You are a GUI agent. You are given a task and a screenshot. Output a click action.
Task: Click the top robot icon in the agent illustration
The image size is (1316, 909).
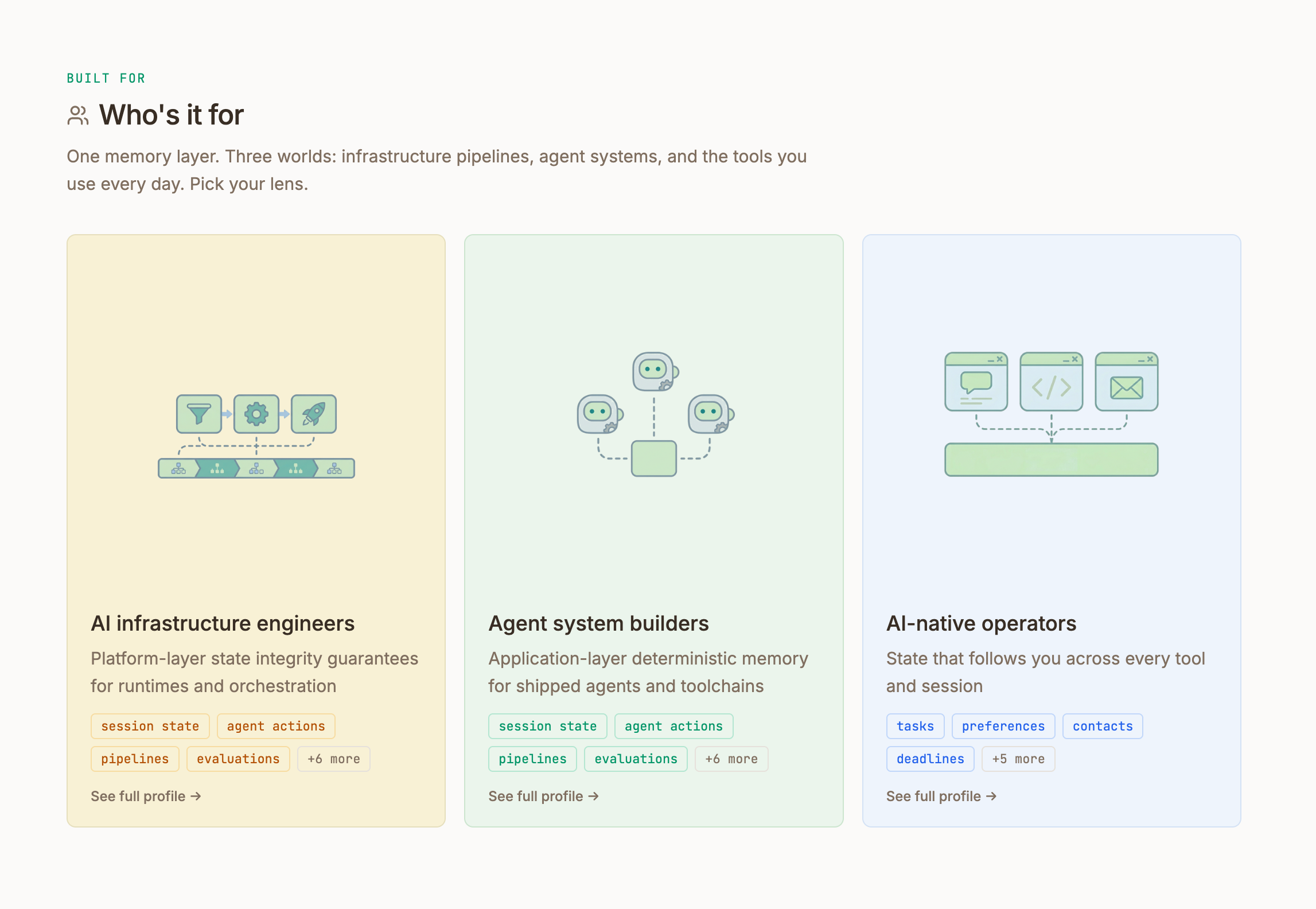(x=653, y=372)
